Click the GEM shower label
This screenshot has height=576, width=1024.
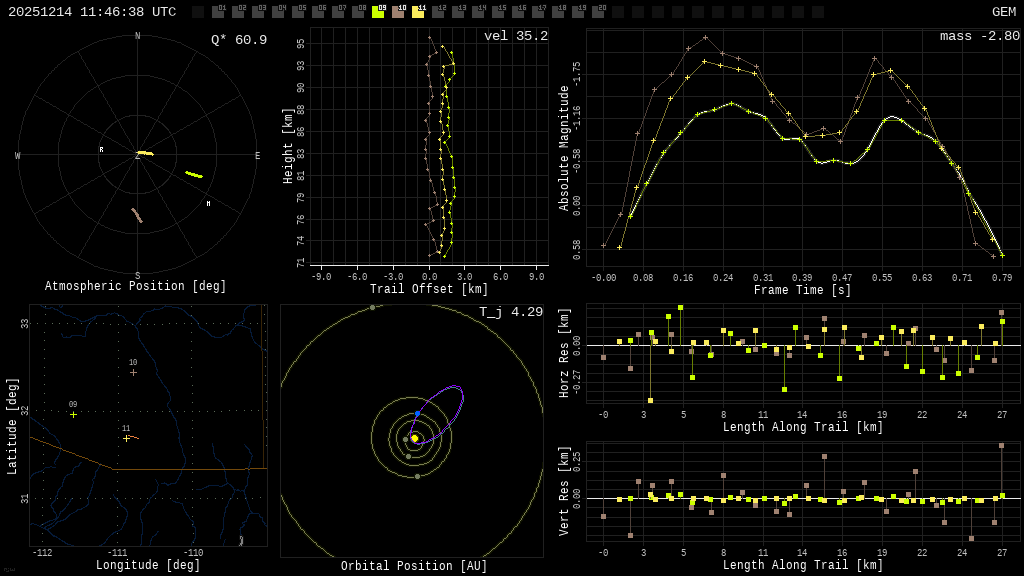click(x=1003, y=12)
